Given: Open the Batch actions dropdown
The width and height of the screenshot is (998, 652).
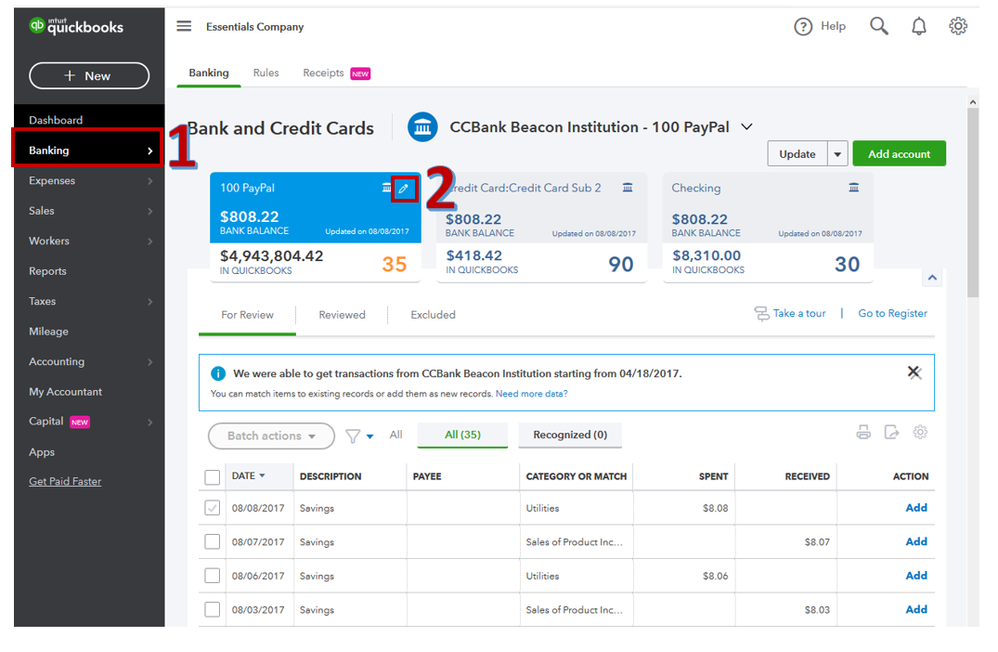Looking at the screenshot, I should 271,436.
